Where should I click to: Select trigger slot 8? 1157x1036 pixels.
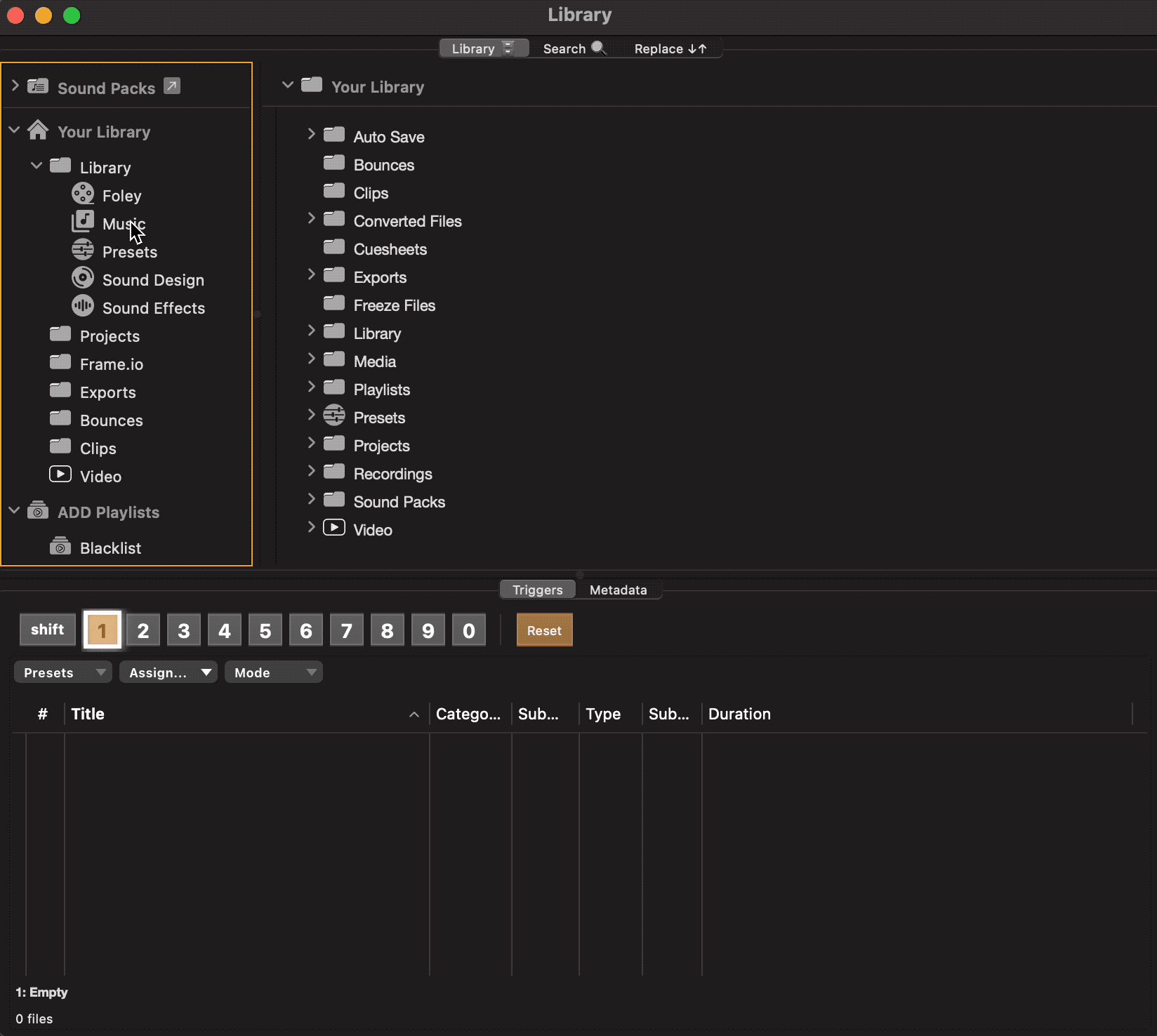coord(388,630)
